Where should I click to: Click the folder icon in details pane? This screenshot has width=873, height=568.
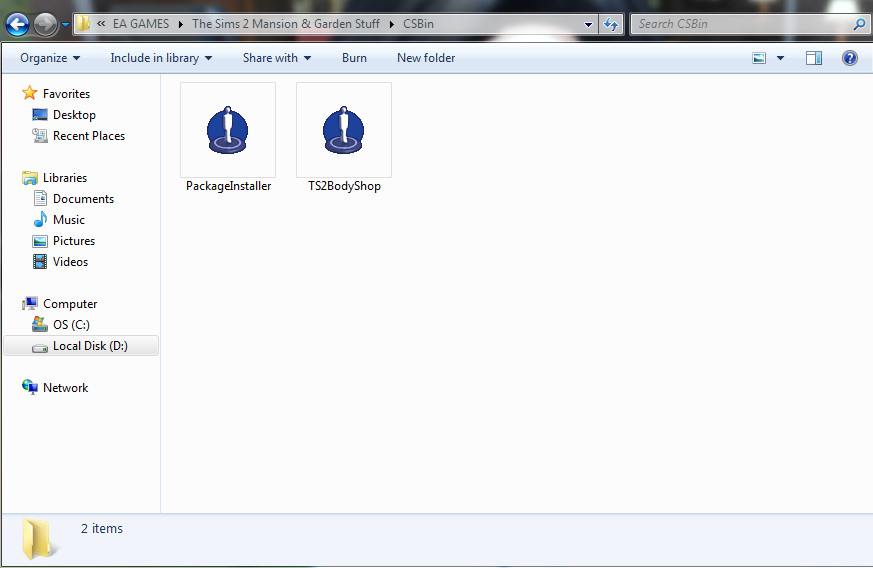37,539
